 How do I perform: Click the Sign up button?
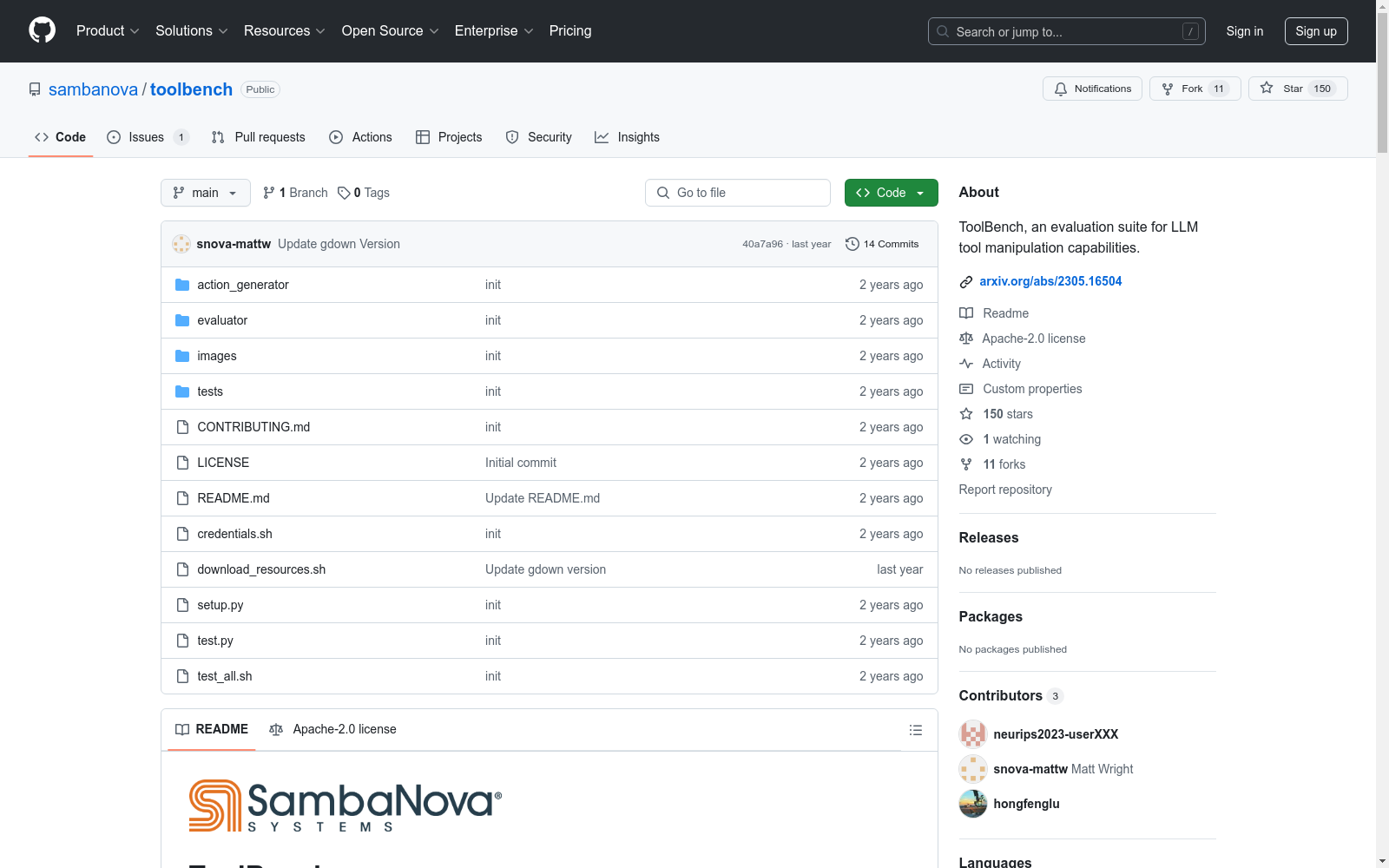[x=1316, y=31]
